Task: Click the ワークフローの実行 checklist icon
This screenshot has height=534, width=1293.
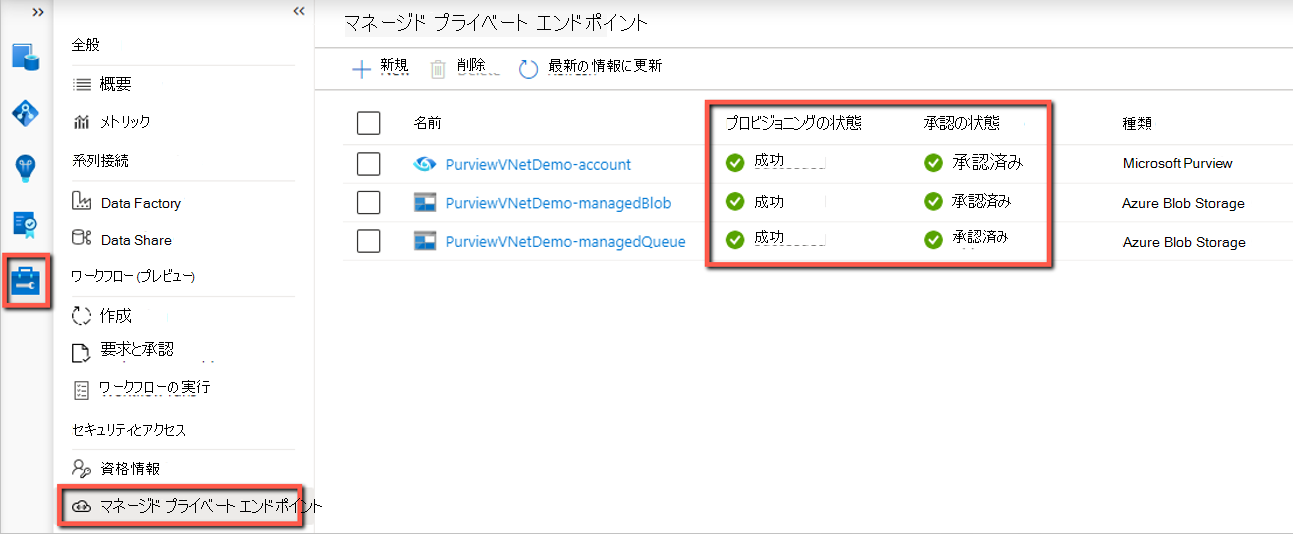Action: (82, 388)
